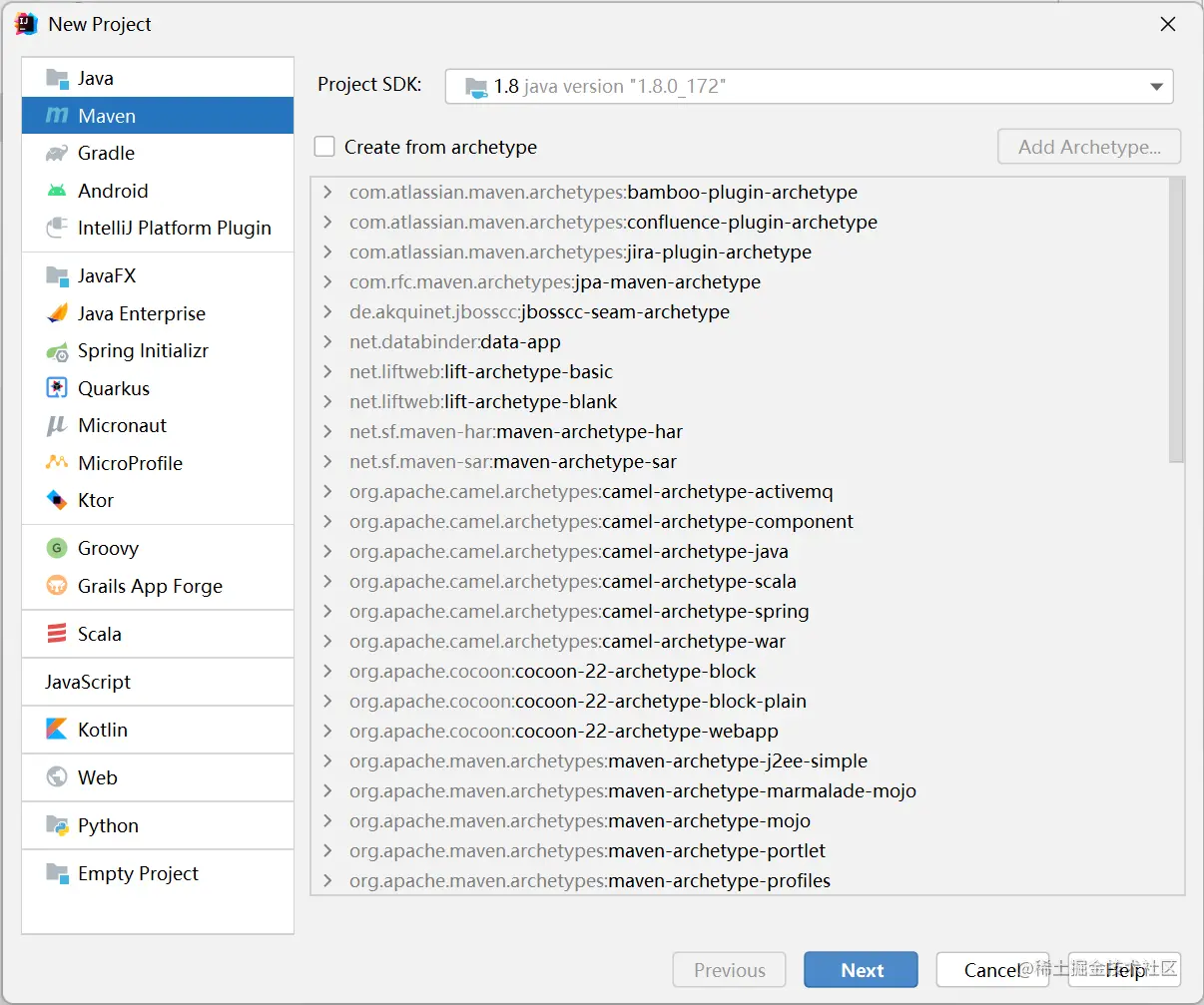1204x1005 pixels.
Task: Select cocoon-22-archetype-webapp row text
Action: (564, 731)
